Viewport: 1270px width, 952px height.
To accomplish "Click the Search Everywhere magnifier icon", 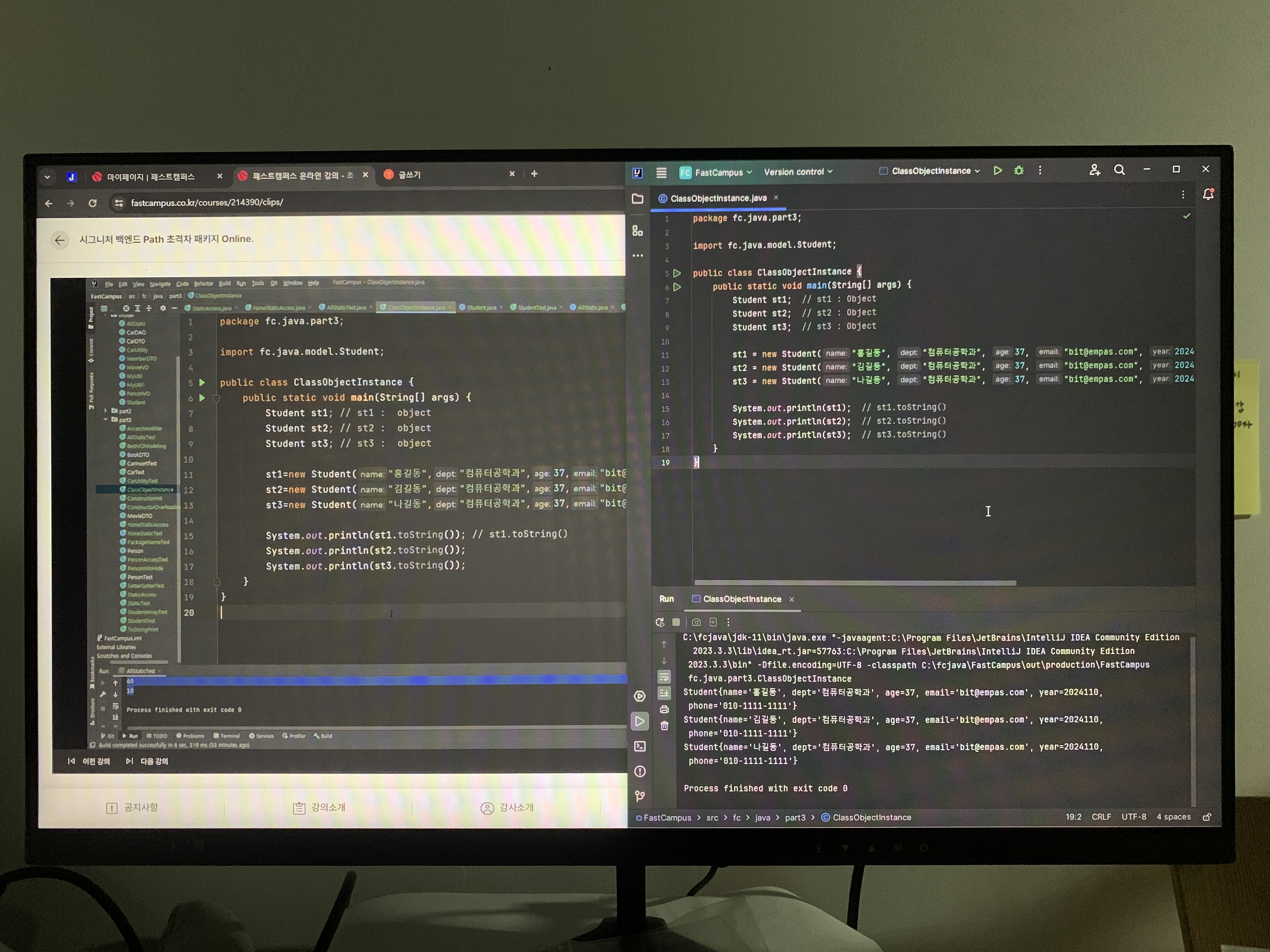I will click(x=1119, y=170).
